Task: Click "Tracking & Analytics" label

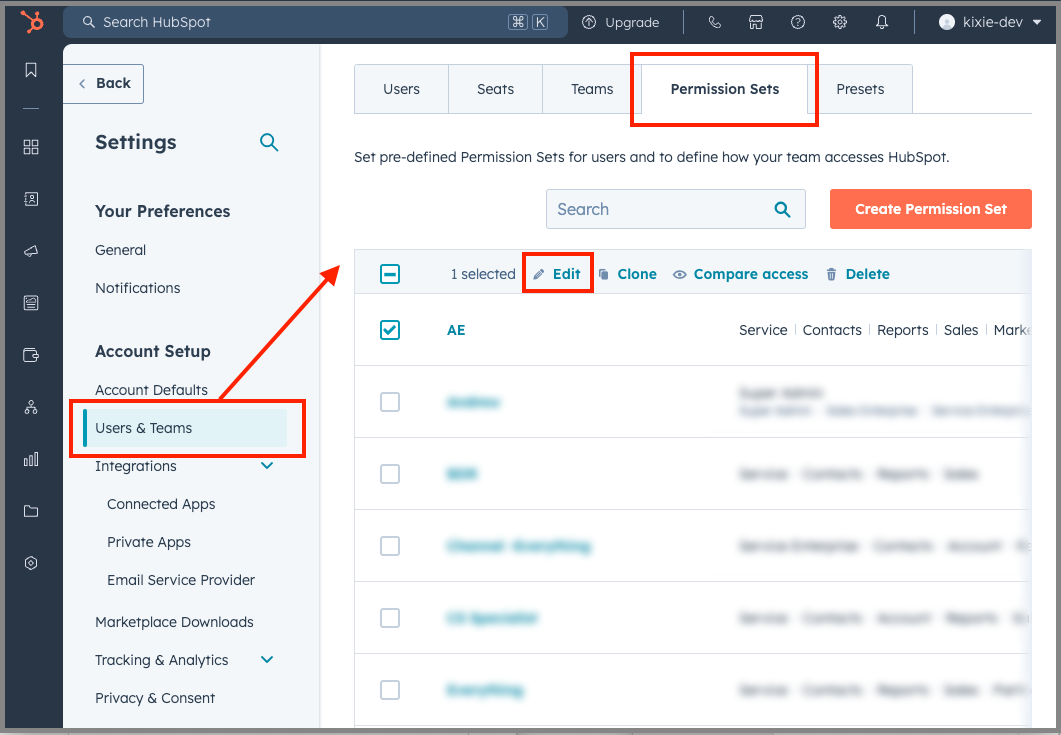Action: (162, 660)
